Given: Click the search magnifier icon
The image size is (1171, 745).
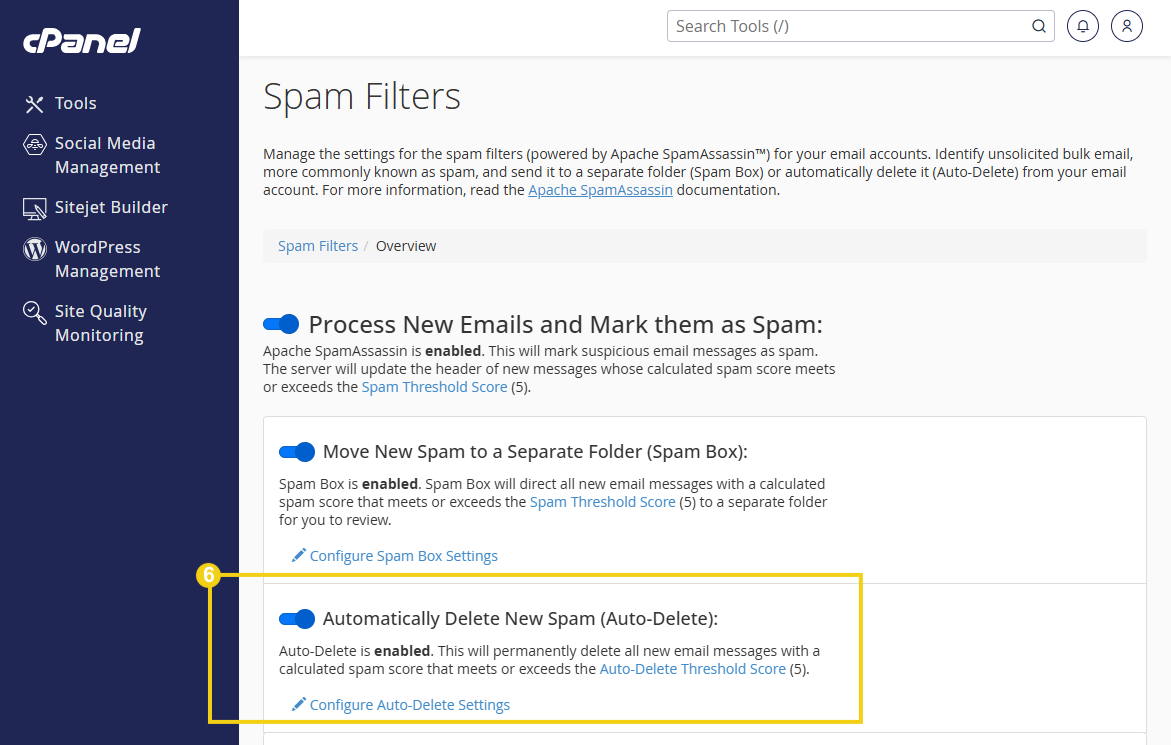Looking at the screenshot, I should (1038, 26).
